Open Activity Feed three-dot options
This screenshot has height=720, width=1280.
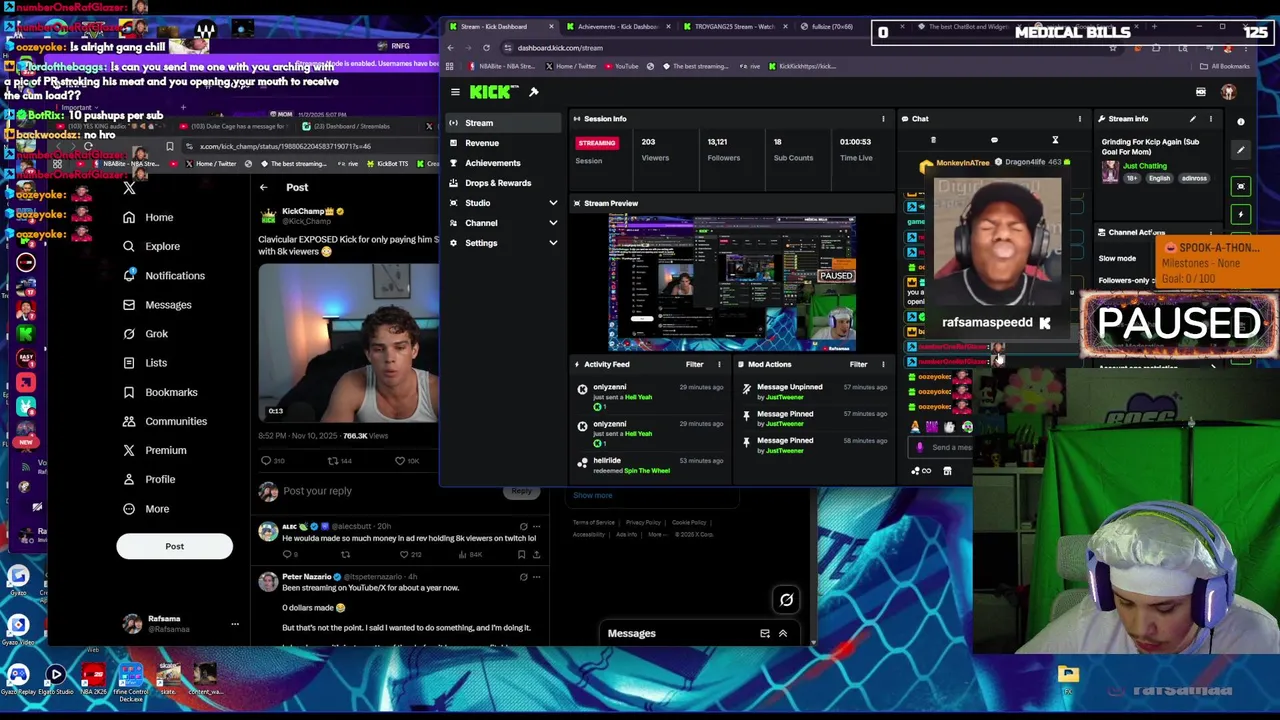click(x=719, y=364)
